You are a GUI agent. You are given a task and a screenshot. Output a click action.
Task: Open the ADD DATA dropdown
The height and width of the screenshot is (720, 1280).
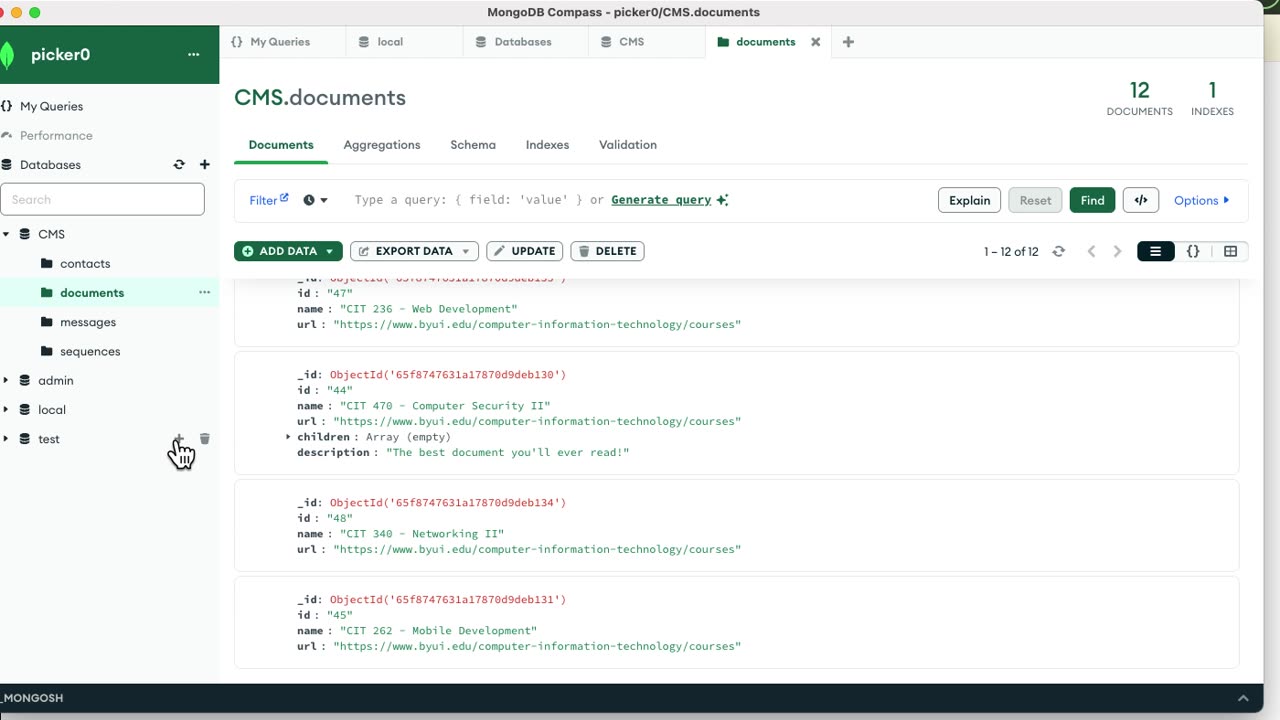pos(288,252)
